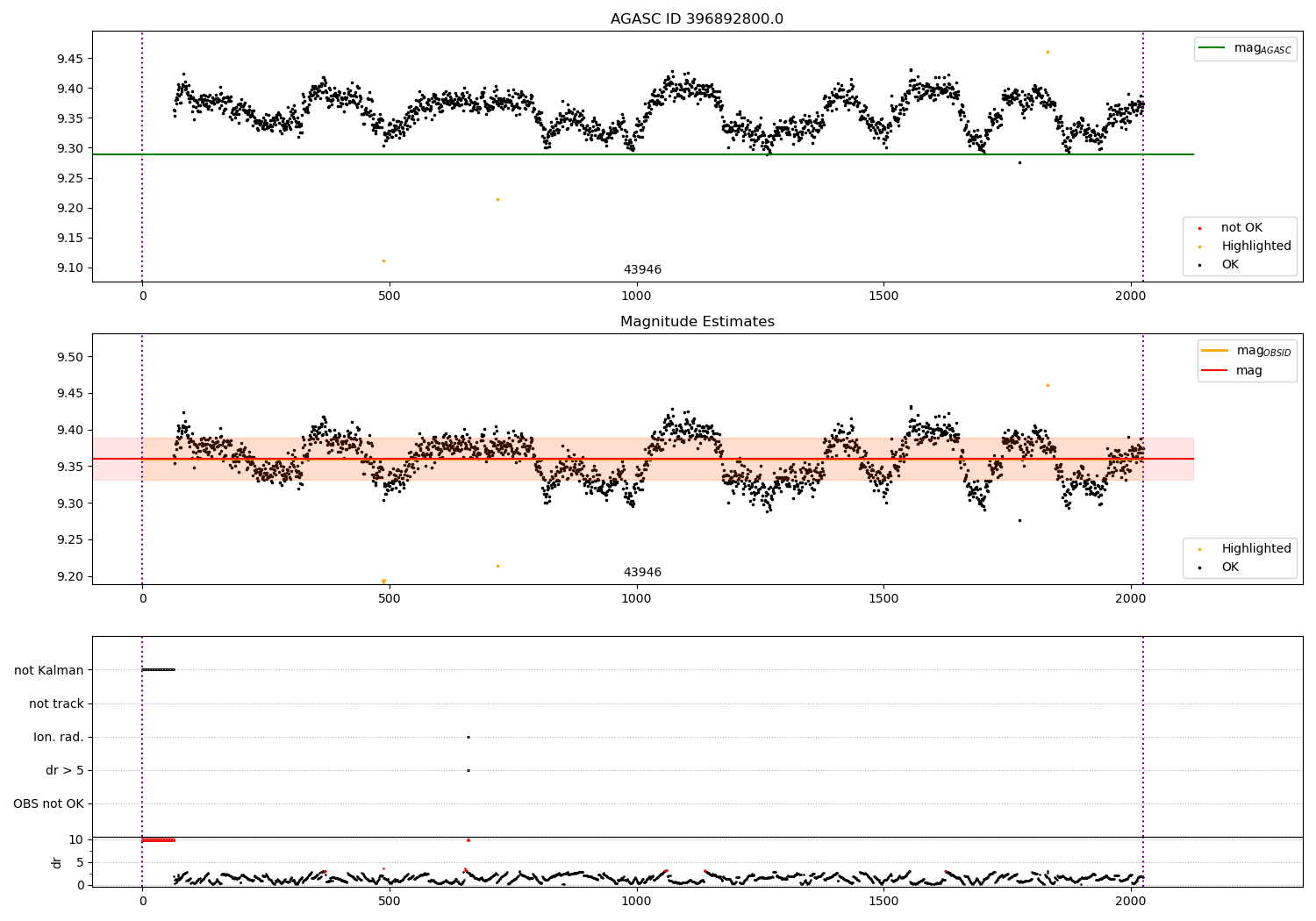Viewport: 1316px width, 921px height.
Task: Click the "43946" annotation in middle plot
Action: point(642,573)
